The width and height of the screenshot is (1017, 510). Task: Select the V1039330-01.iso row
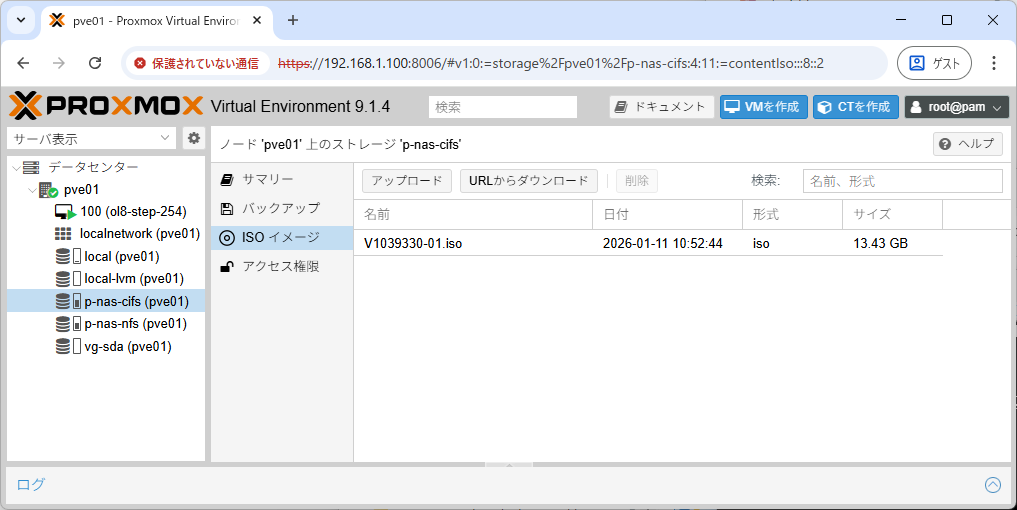click(x=648, y=243)
